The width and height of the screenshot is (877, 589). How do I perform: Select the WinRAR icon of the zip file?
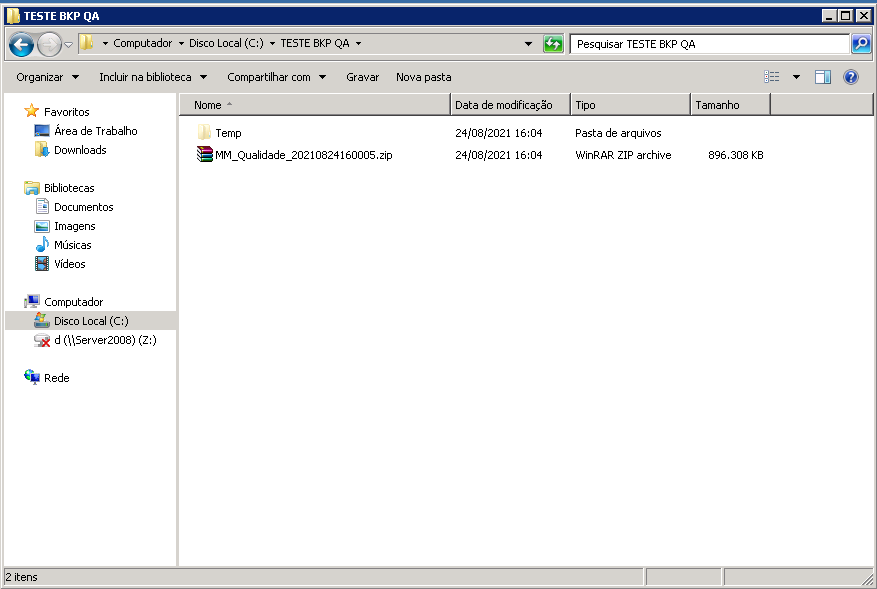pos(205,154)
